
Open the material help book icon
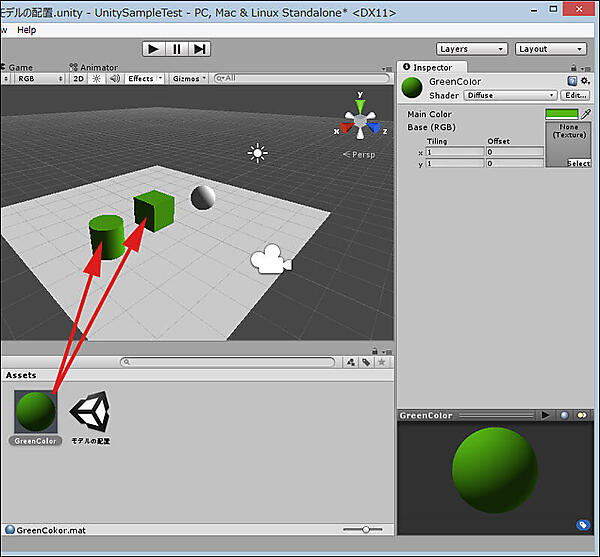[x=572, y=81]
